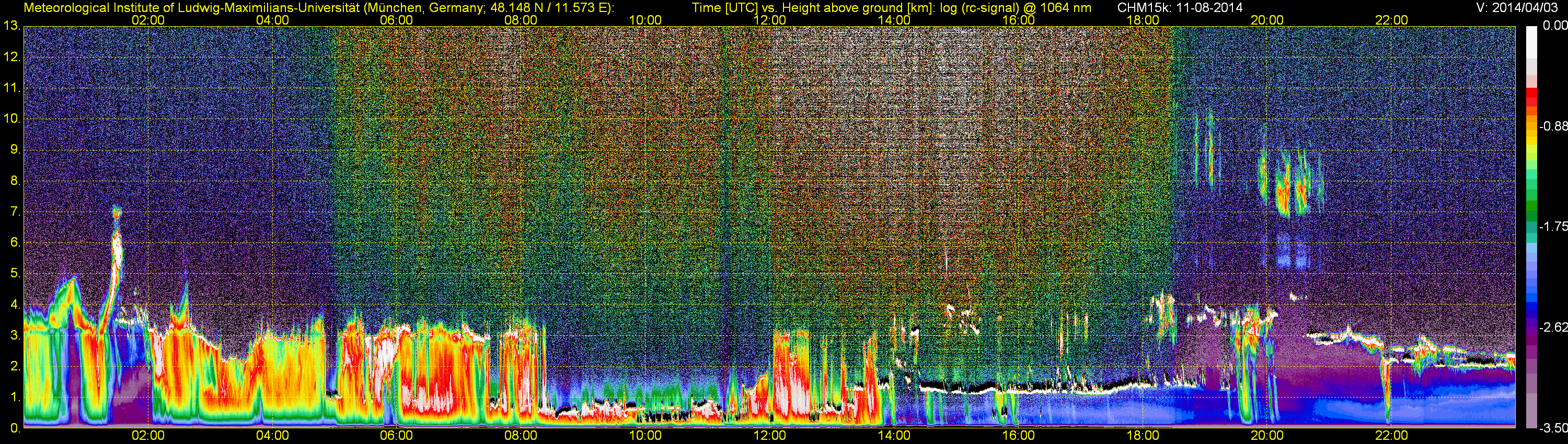
Task: Click the '04:00' label on the top time axis
Action: tap(273, 20)
